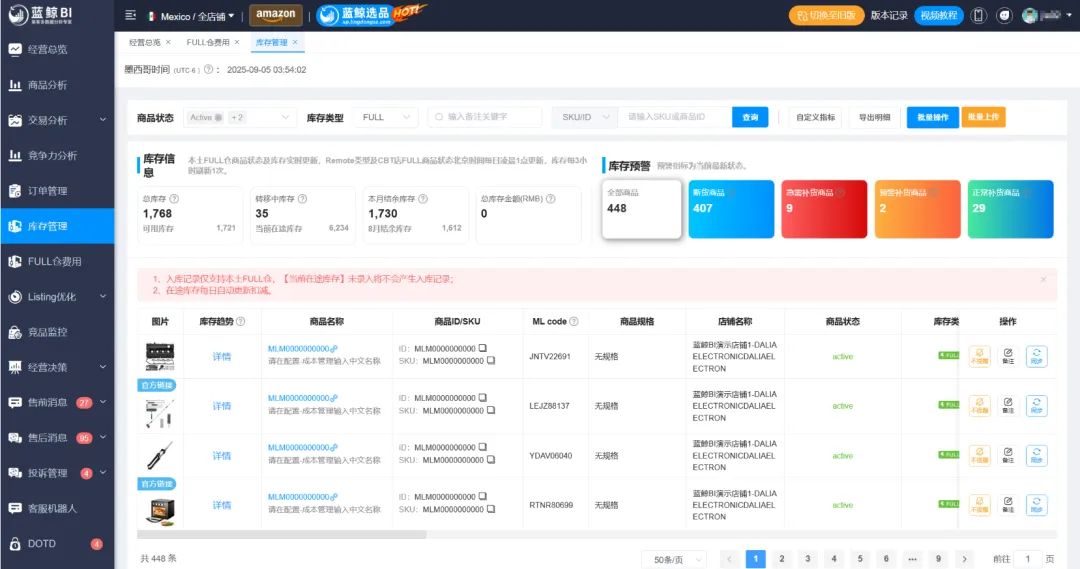1080x569 pixels.
Task: Click the 备注 note icon for RTNR80699
Action: pyautogui.click(x=1008, y=505)
